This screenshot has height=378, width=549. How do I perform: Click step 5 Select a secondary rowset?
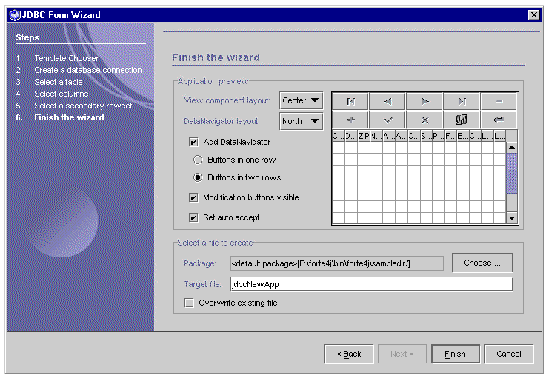(x=83, y=105)
